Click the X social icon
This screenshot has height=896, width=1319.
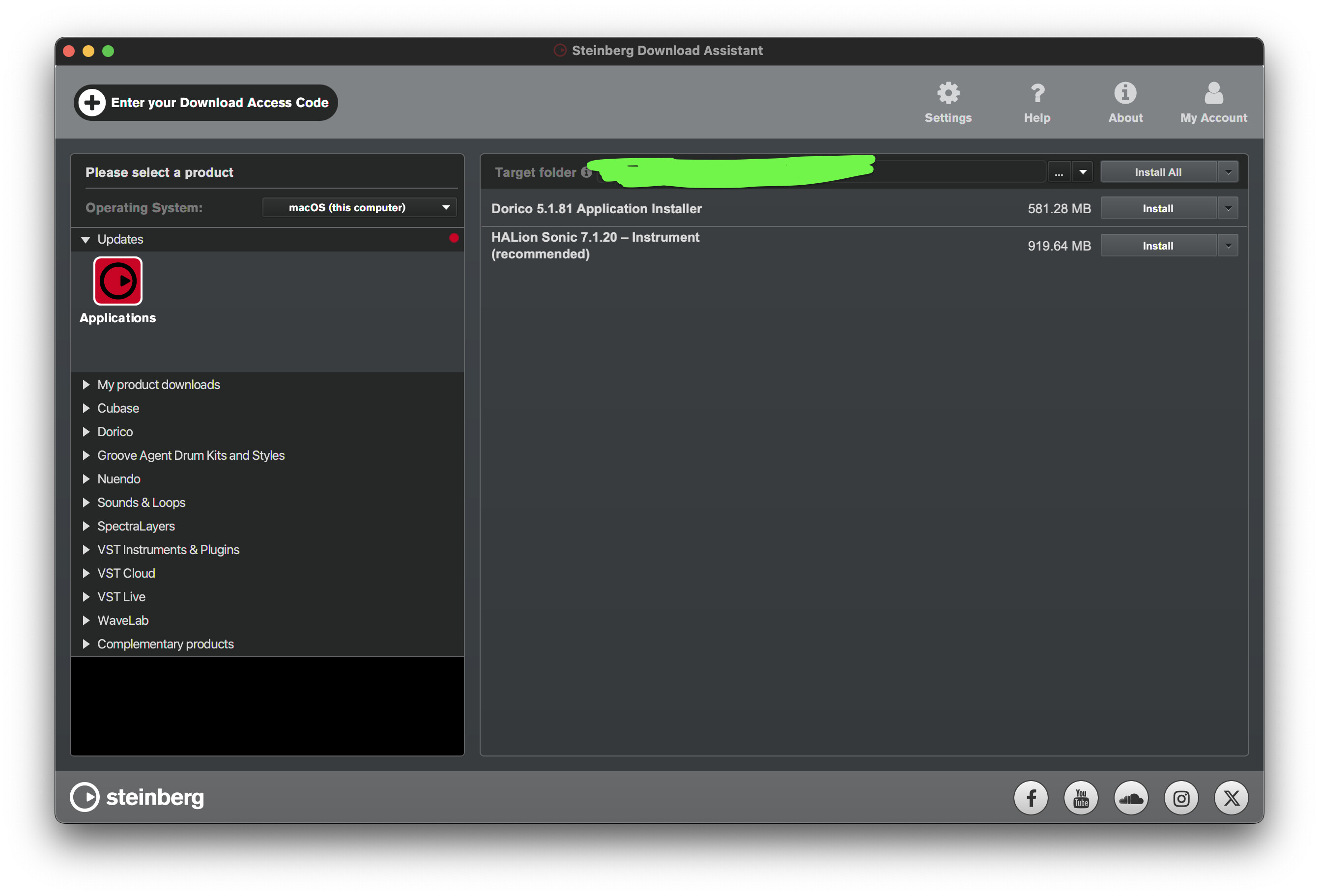pyautogui.click(x=1231, y=798)
